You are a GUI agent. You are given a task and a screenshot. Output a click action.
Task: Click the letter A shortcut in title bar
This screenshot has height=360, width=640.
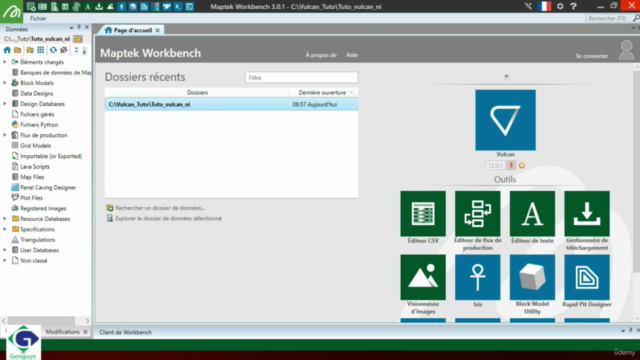pyautogui.click(x=87, y=7)
